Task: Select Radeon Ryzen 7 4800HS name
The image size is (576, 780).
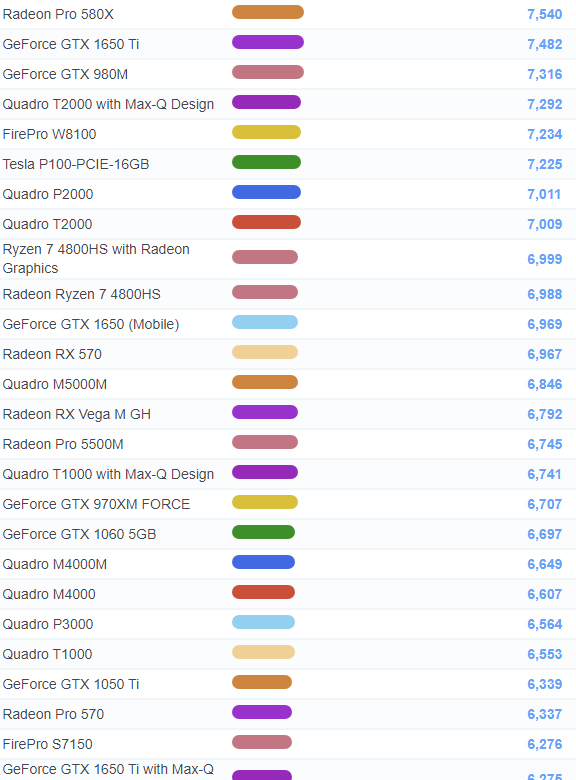Action: (x=82, y=294)
